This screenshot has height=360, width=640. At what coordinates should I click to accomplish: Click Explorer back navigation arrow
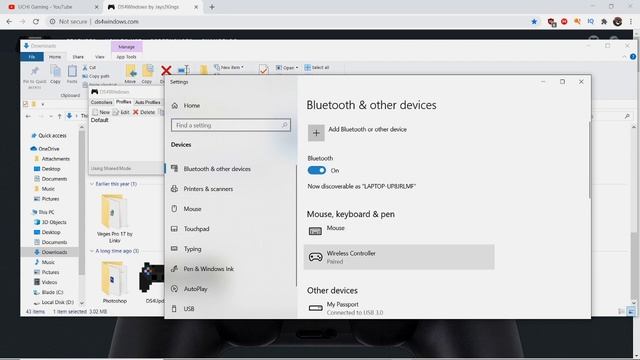(28, 116)
